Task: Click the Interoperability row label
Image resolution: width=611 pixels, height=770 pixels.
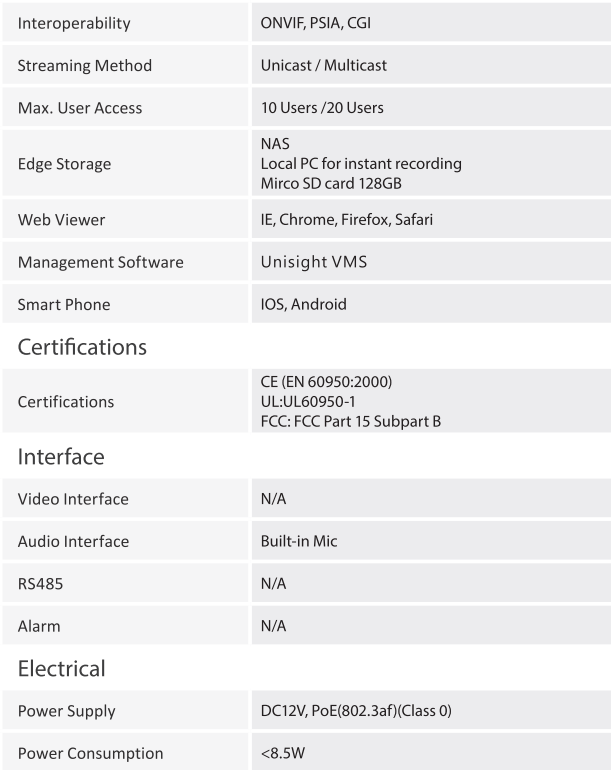Action: pos(74,23)
